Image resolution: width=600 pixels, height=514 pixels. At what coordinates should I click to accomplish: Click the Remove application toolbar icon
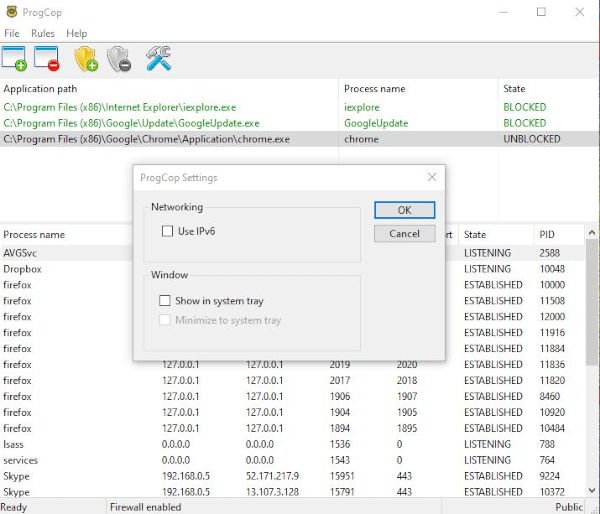(x=46, y=59)
